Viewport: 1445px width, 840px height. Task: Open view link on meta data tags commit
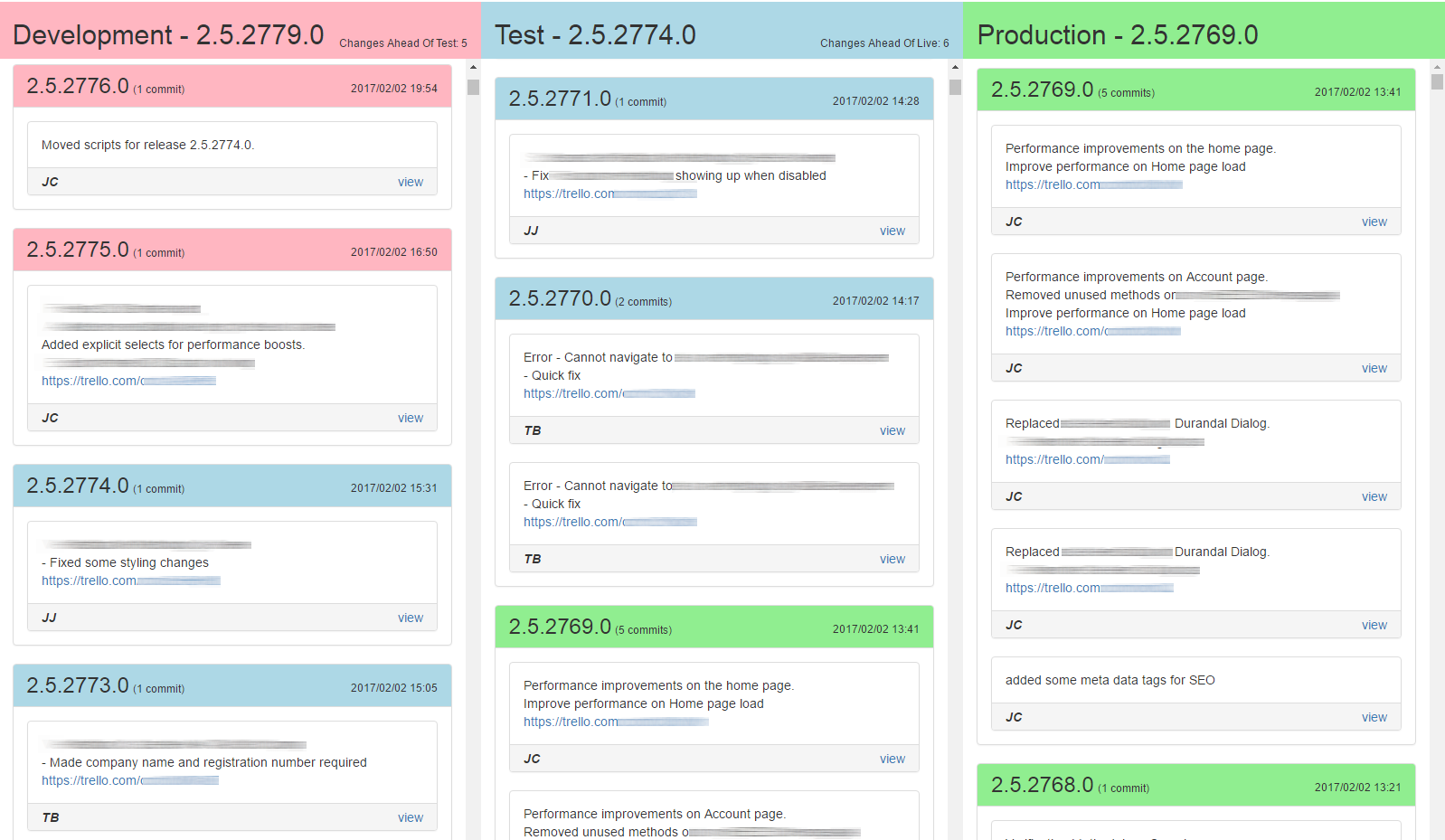click(x=1374, y=717)
